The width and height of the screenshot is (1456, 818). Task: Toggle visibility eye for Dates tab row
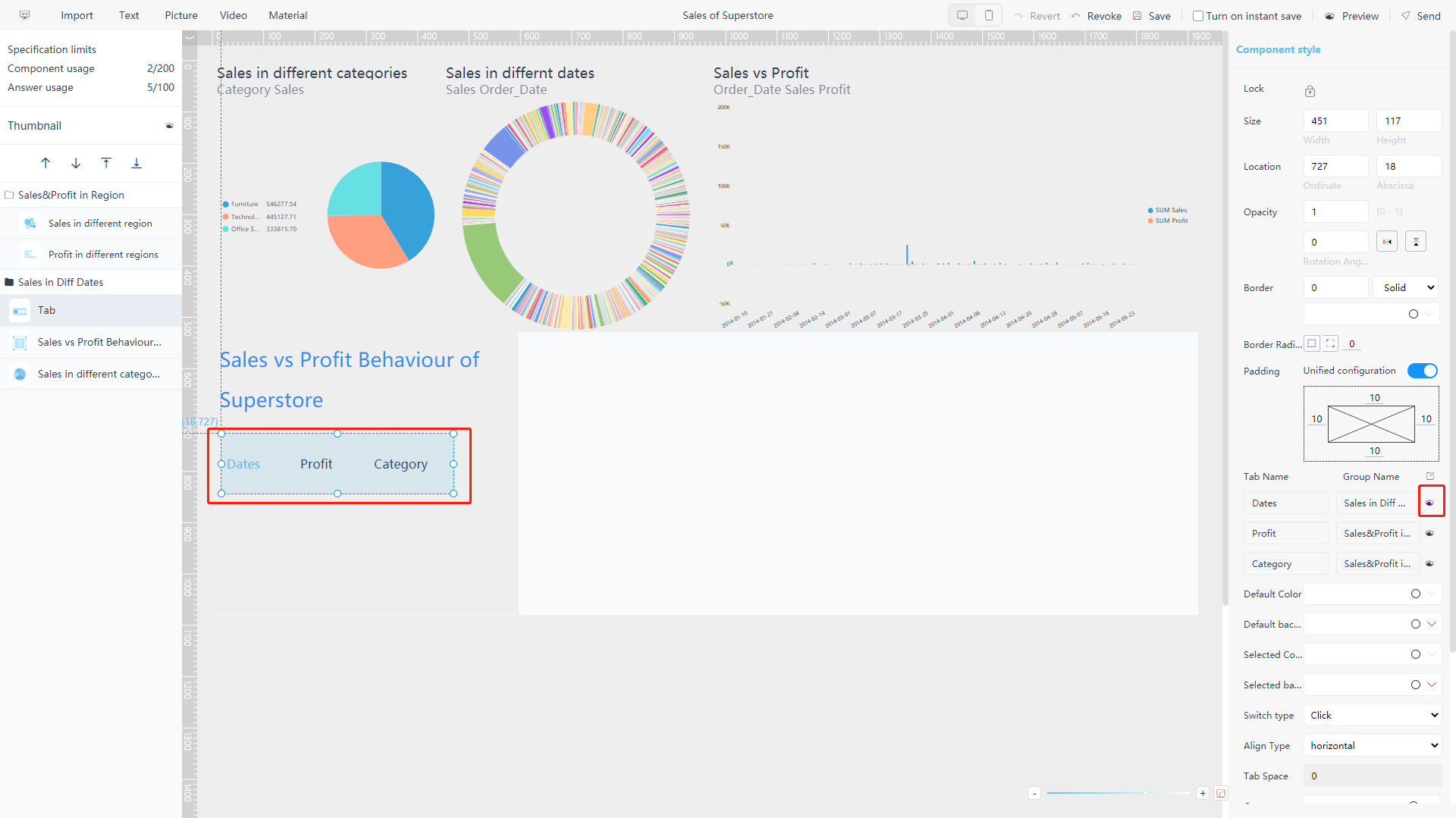tap(1429, 503)
